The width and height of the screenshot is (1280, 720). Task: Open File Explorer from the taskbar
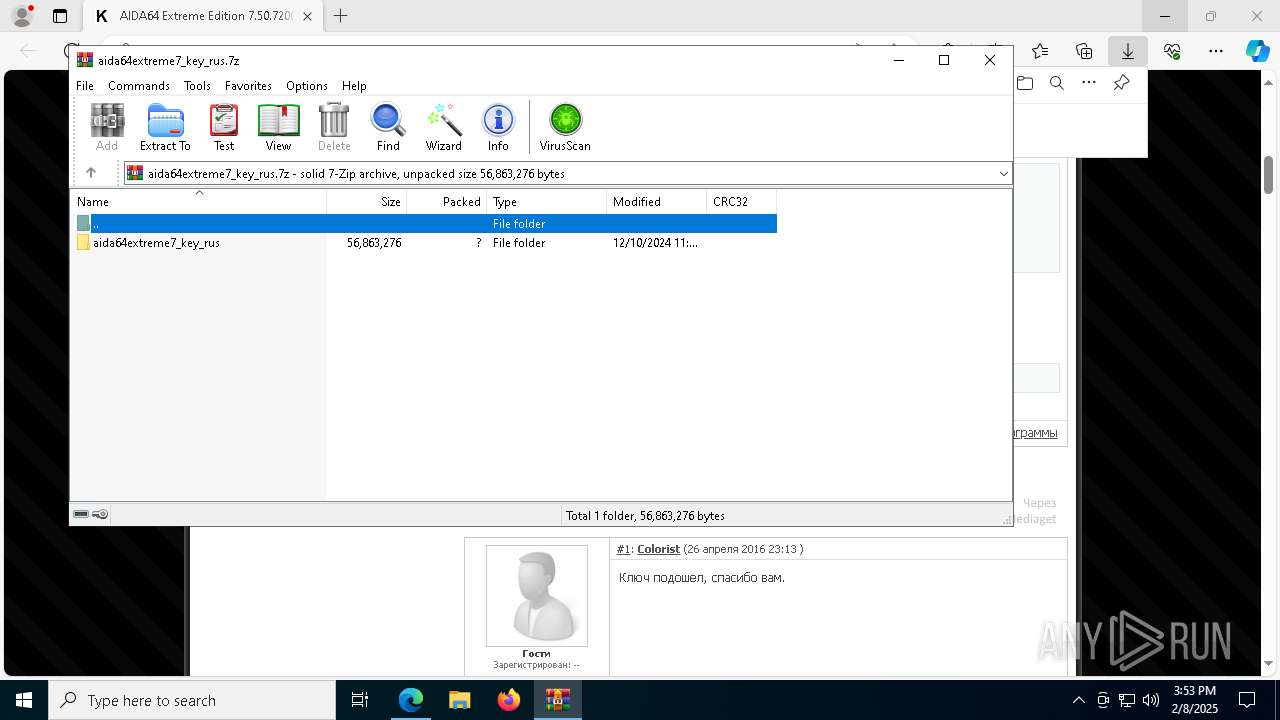coord(460,700)
